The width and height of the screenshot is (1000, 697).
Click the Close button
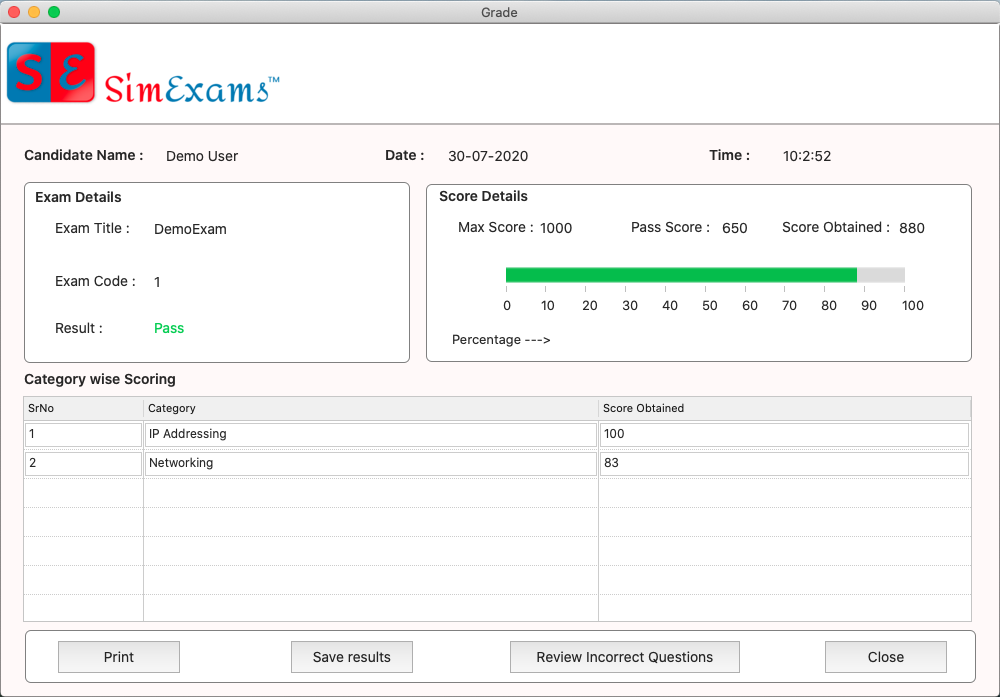[x=885, y=657]
